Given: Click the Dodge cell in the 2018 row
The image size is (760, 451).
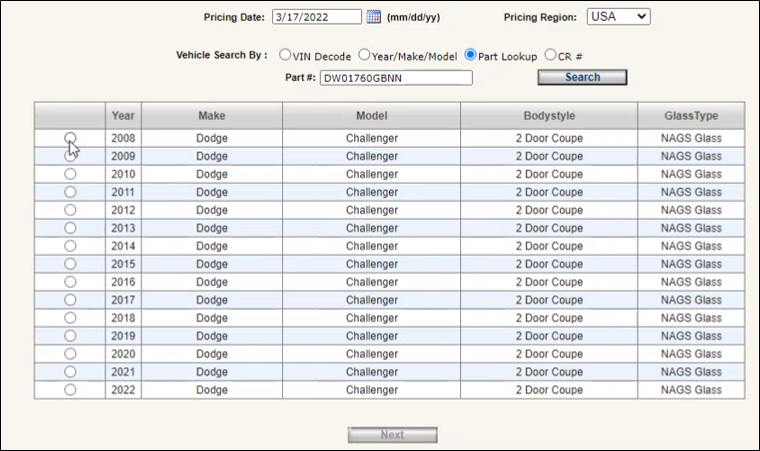Looking at the screenshot, I should pyautogui.click(x=212, y=318).
